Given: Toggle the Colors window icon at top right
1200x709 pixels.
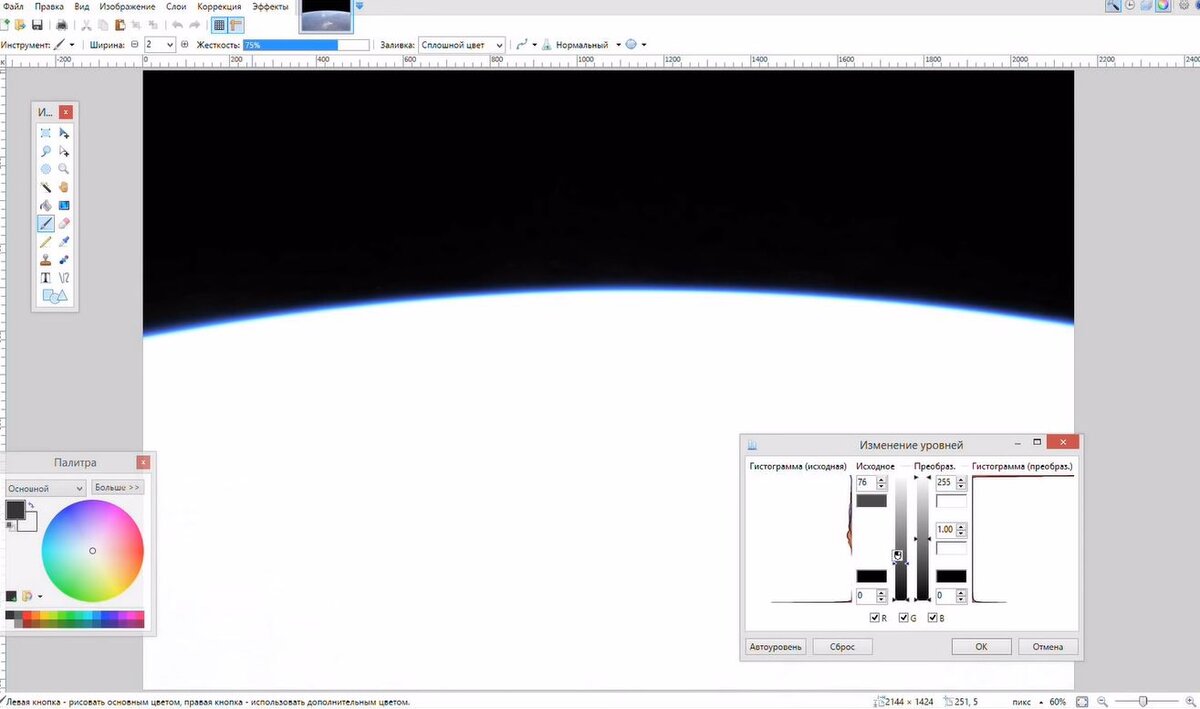Looking at the screenshot, I should pos(1164,6).
